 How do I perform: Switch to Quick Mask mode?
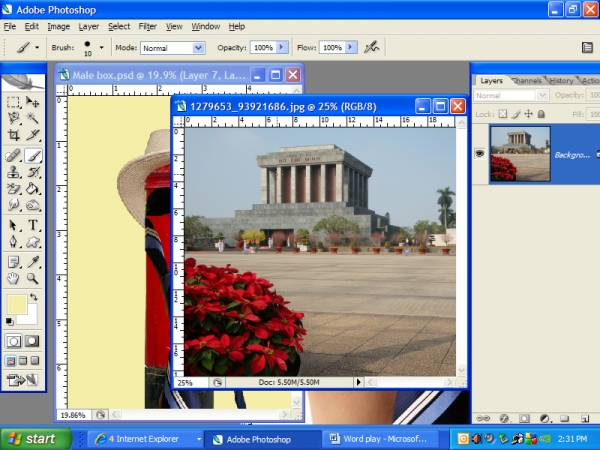tap(32, 341)
